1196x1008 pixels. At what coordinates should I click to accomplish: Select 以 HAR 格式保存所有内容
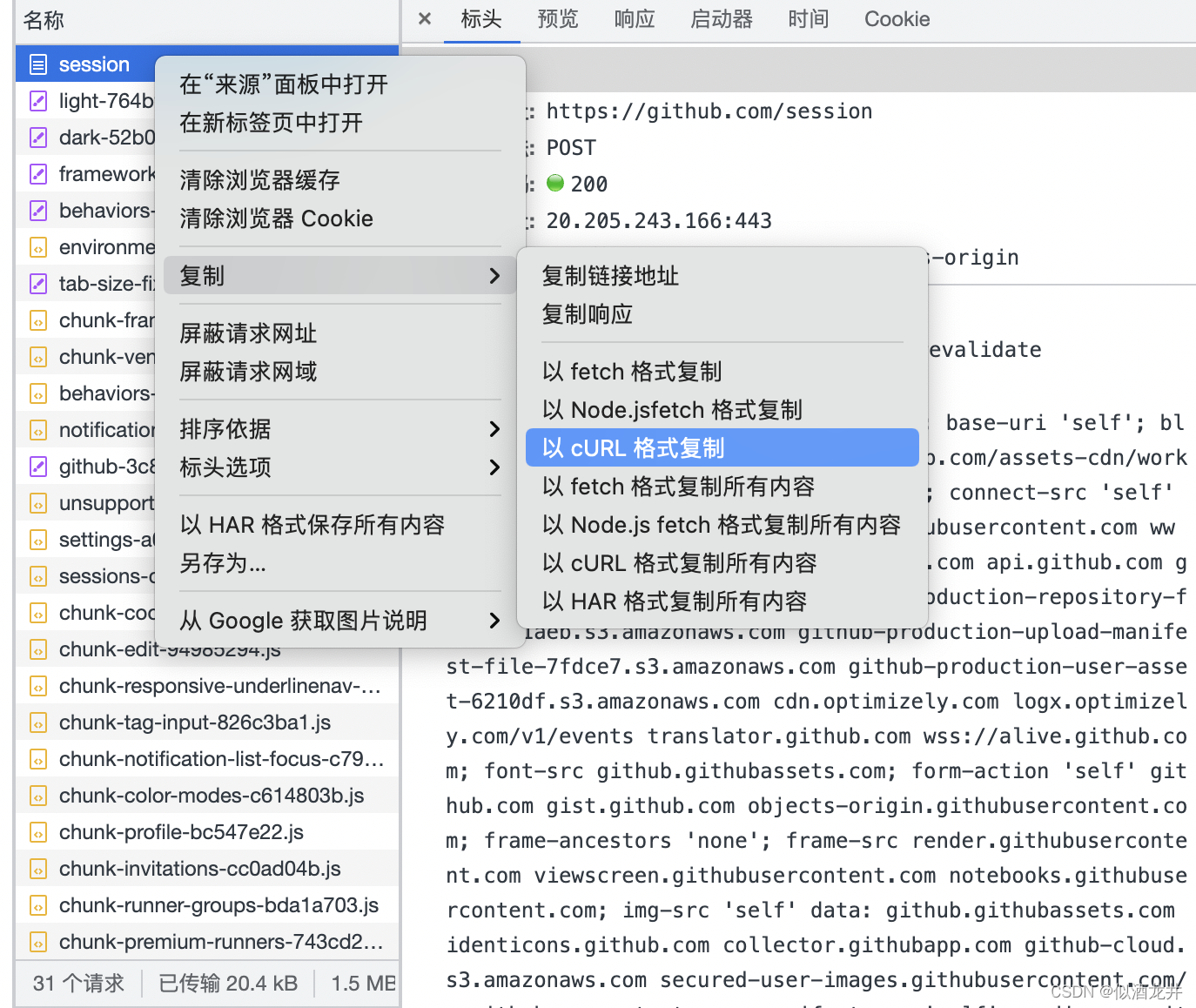(340, 525)
